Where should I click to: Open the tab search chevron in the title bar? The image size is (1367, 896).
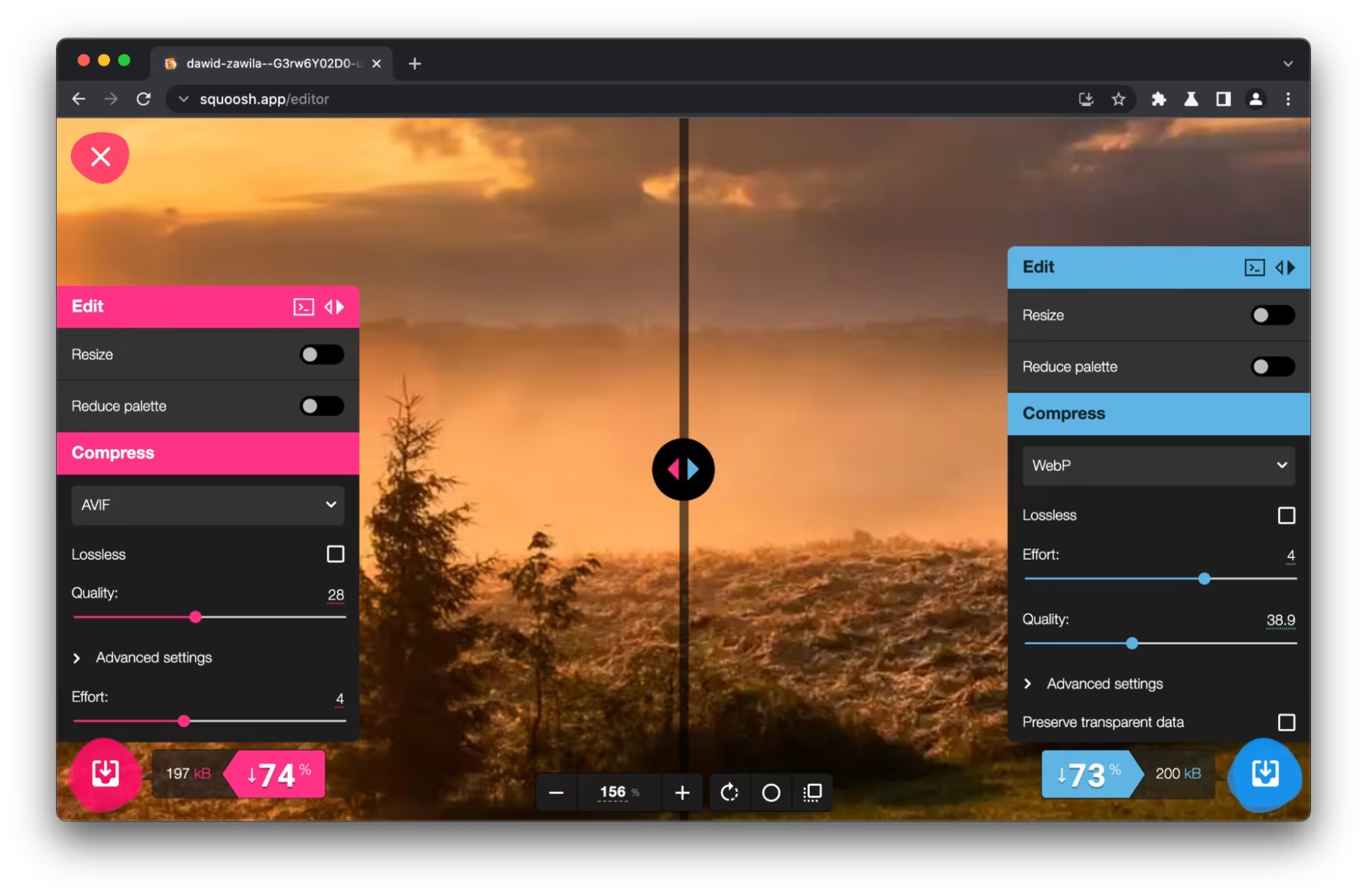[1288, 64]
